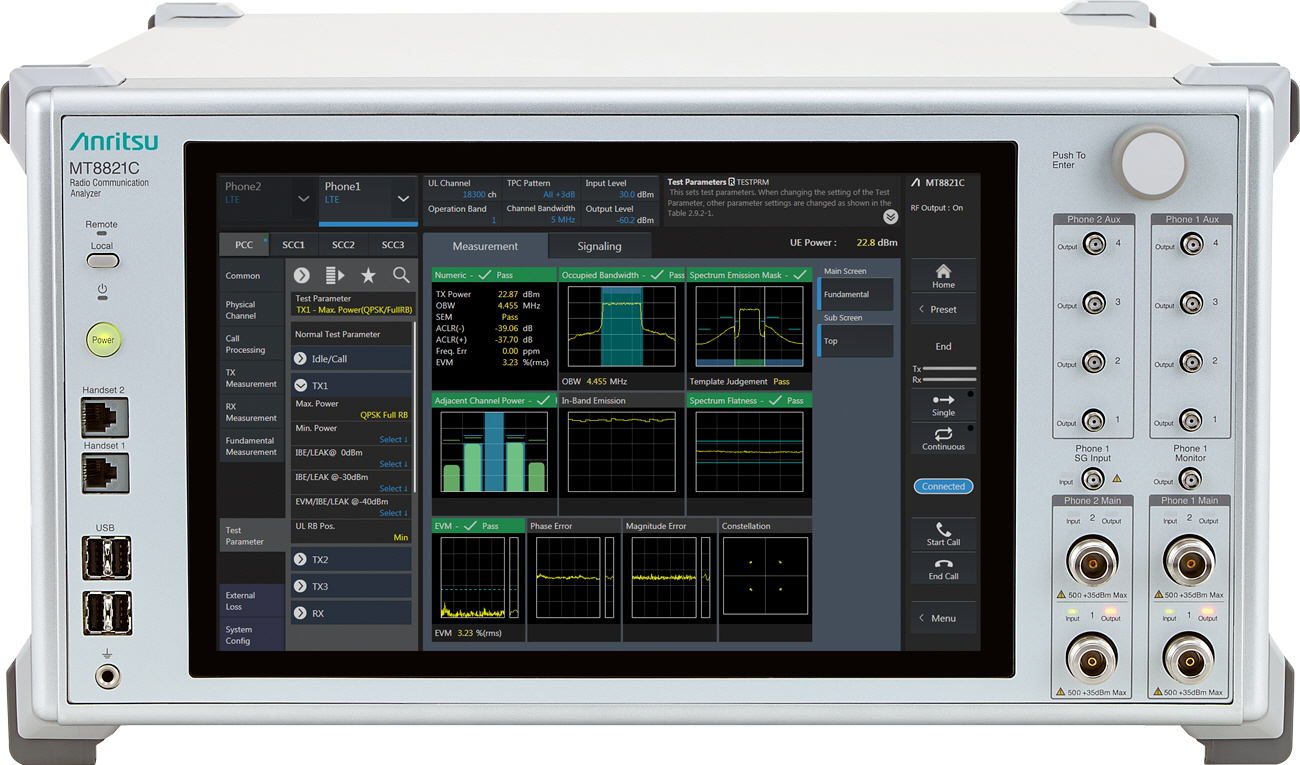Viewport: 1300px width, 765px height.
Task: Switch to the SCC2 carrier tab
Action: point(343,245)
